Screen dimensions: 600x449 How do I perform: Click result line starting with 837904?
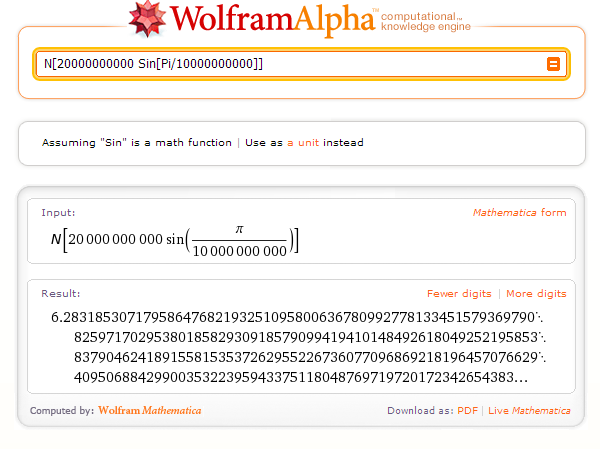coord(310,358)
